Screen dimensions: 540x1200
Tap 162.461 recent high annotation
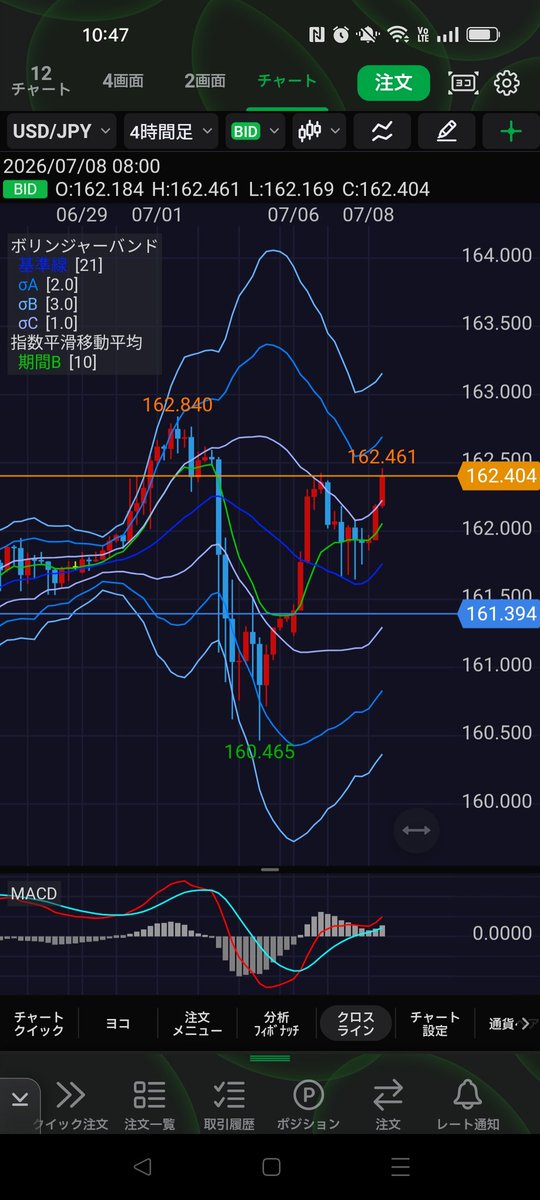[x=382, y=457]
